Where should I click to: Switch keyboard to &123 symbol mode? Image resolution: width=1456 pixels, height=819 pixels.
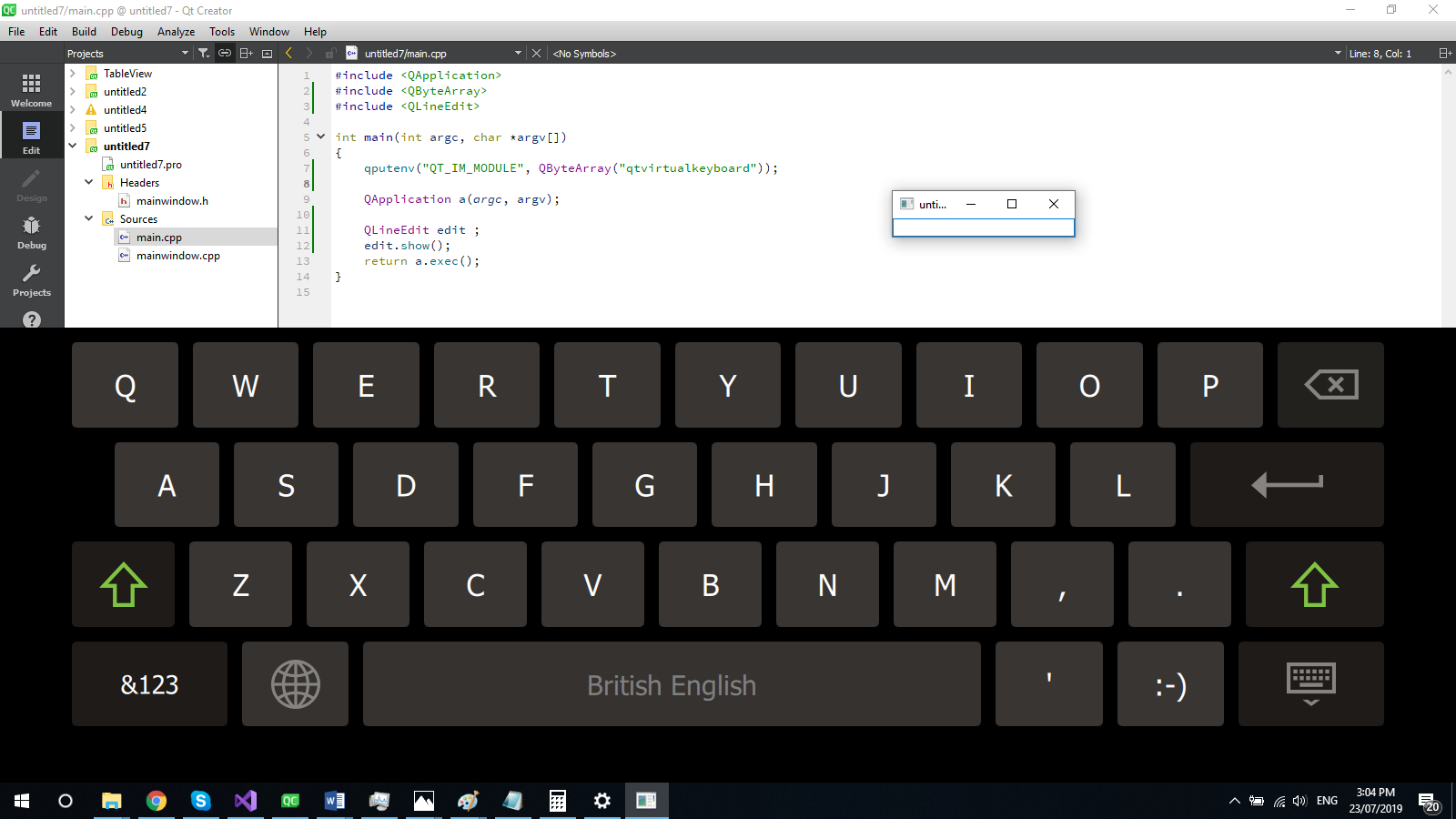149,683
